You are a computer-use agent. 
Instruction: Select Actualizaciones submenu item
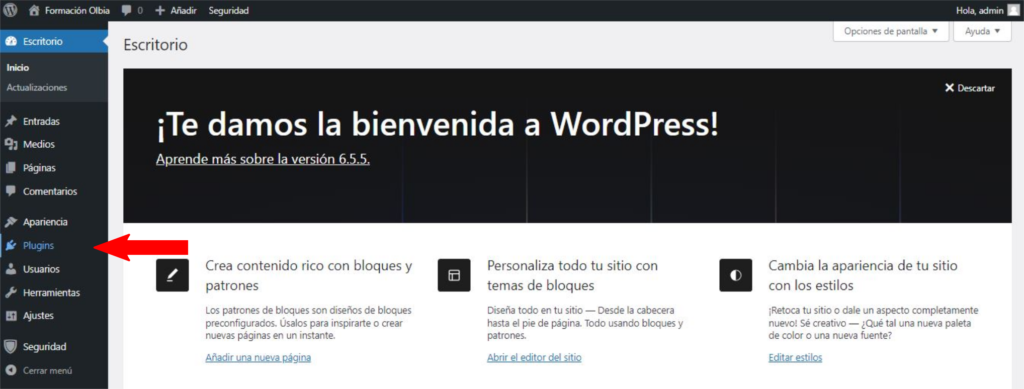pos(37,87)
